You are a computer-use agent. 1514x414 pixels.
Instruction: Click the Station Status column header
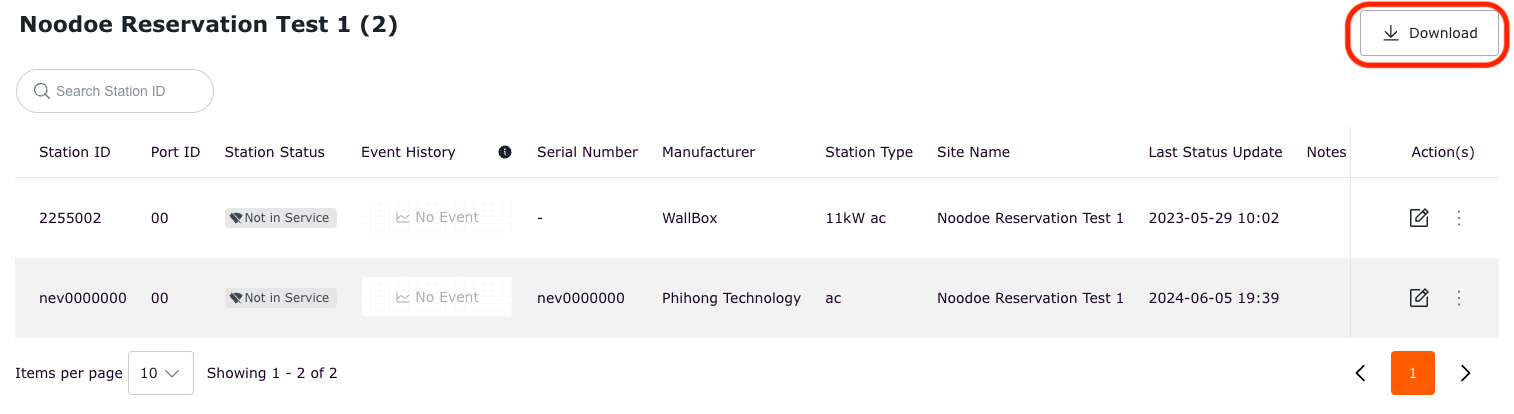[274, 152]
